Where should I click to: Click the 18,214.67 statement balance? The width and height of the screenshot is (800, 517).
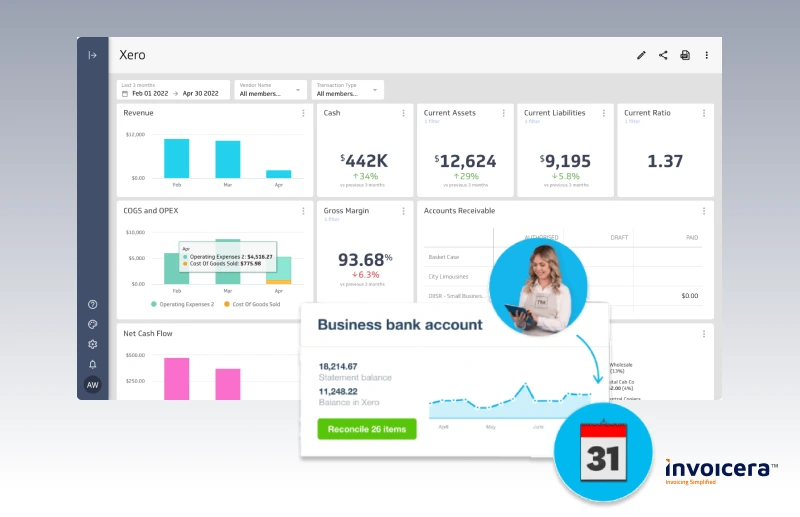click(x=338, y=366)
